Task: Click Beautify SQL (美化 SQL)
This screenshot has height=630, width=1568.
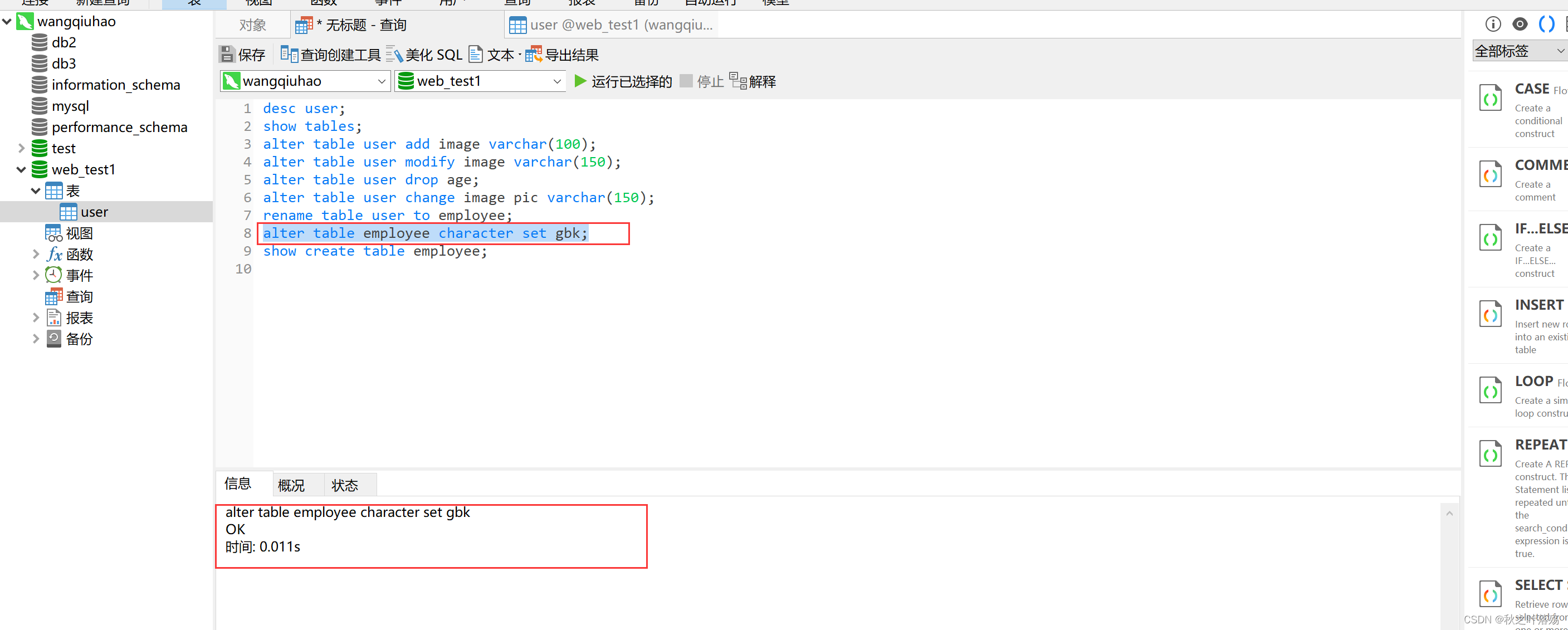Action: [x=424, y=55]
